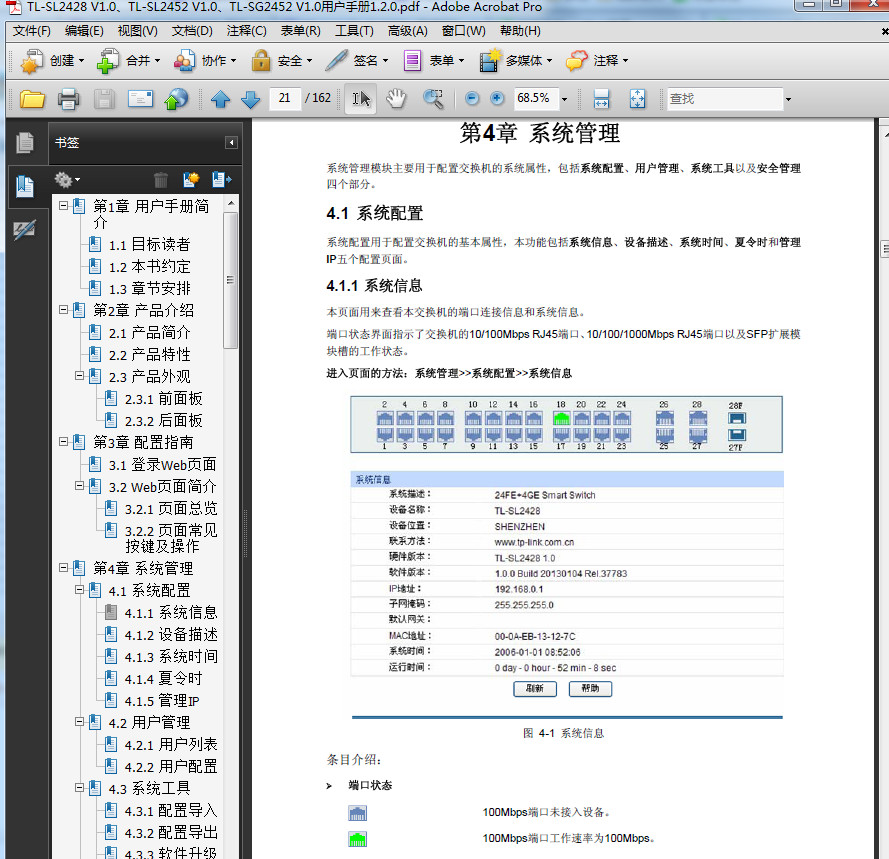Open the 注释 (Comment) toolbar menu
Viewport: 889px width, 859px height.
(x=597, y=60)
